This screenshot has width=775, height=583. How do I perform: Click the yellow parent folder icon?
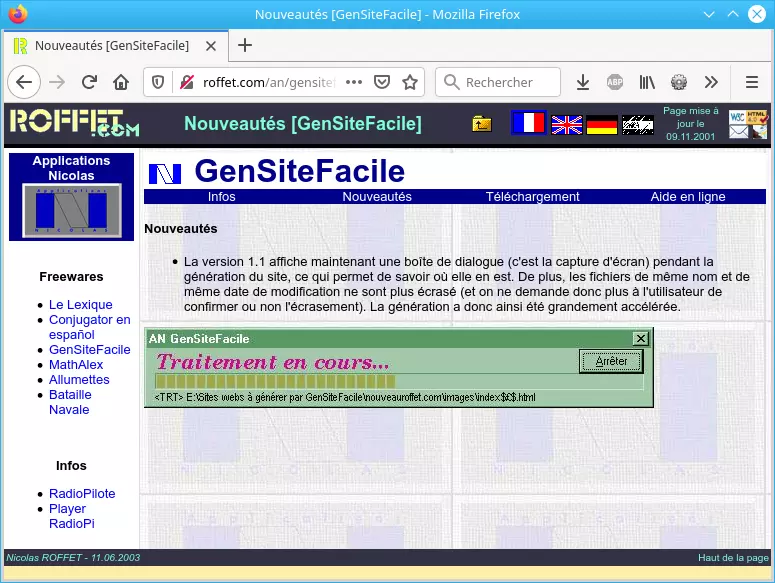pos(481,124)
